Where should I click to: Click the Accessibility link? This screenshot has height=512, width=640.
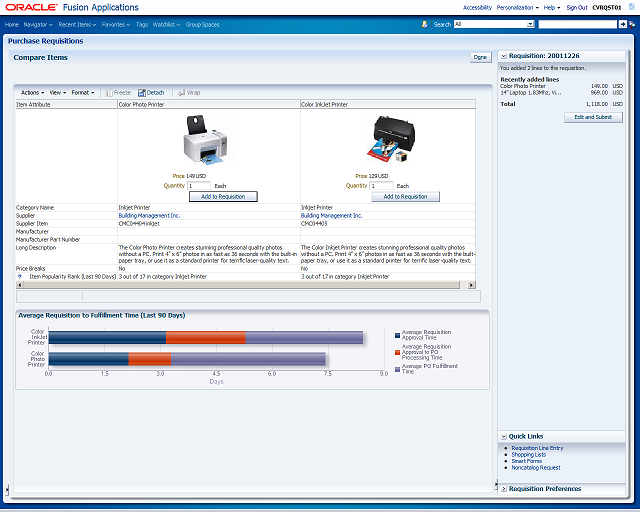click(477, 7)
